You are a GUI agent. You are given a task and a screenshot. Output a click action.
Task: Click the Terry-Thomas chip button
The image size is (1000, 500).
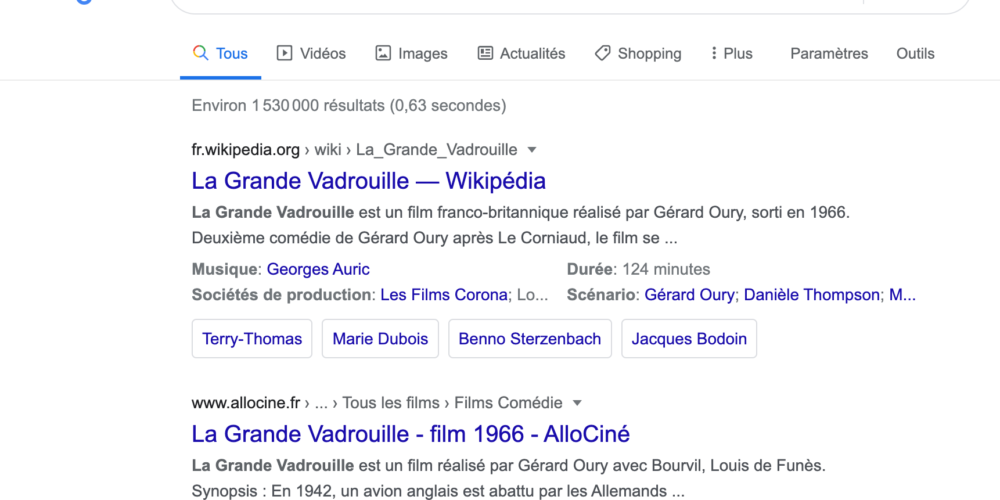[x=252, y=339]
